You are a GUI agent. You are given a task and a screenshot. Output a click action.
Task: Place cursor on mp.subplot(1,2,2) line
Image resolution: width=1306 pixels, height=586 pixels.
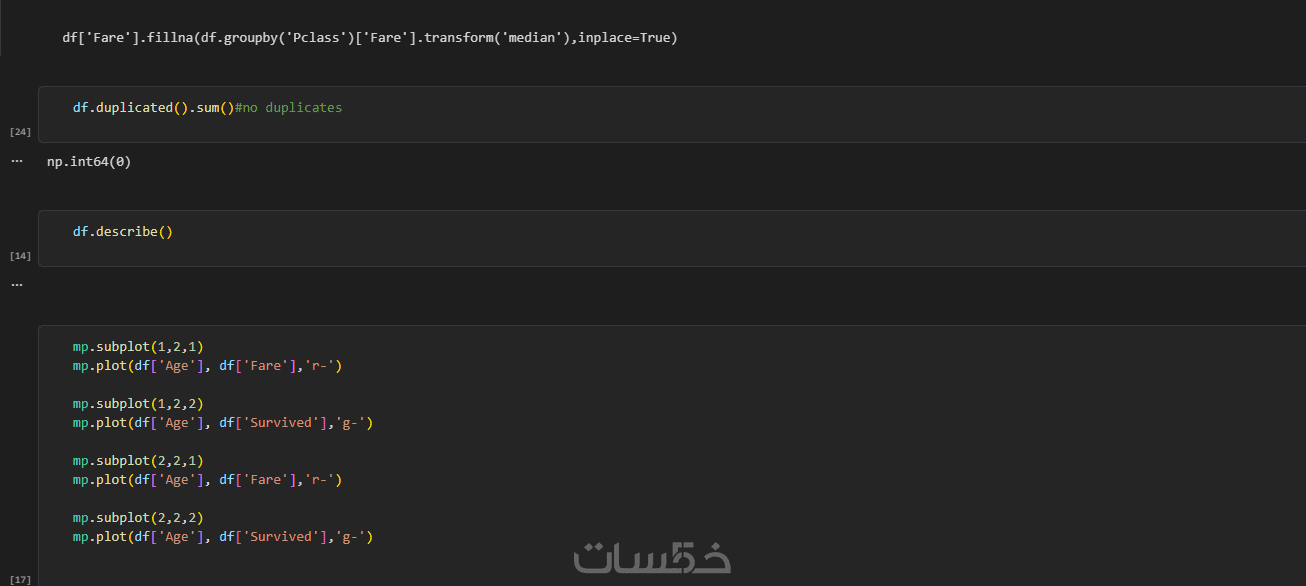pos(138,404)
